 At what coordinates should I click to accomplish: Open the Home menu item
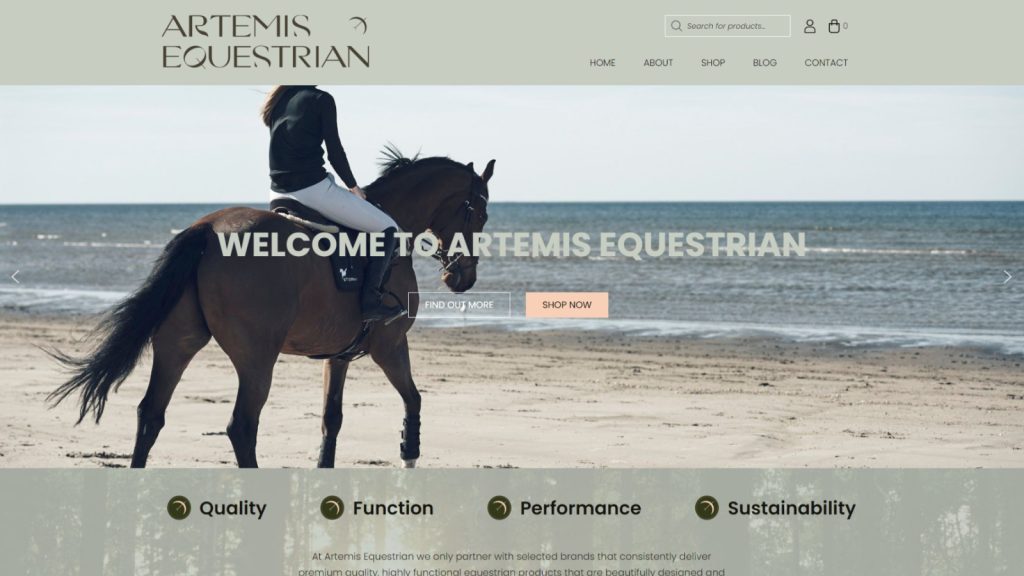[602, 63]
